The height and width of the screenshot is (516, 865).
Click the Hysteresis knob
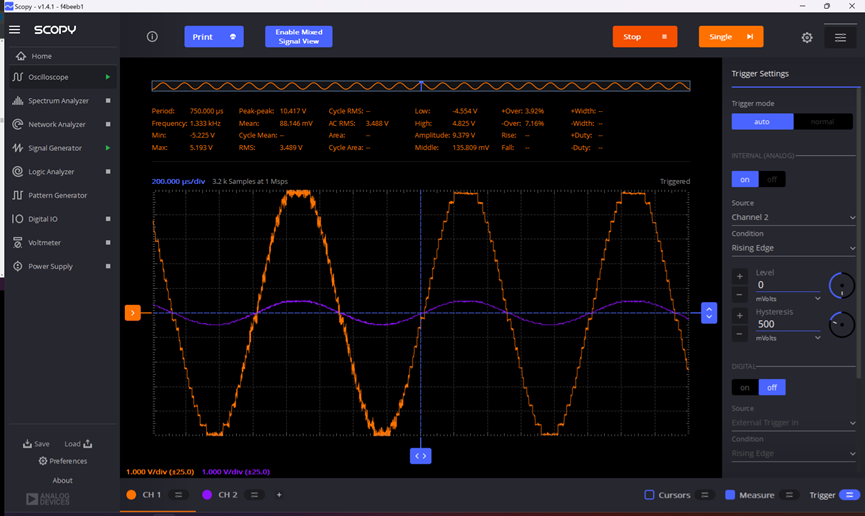coord(841,325)
